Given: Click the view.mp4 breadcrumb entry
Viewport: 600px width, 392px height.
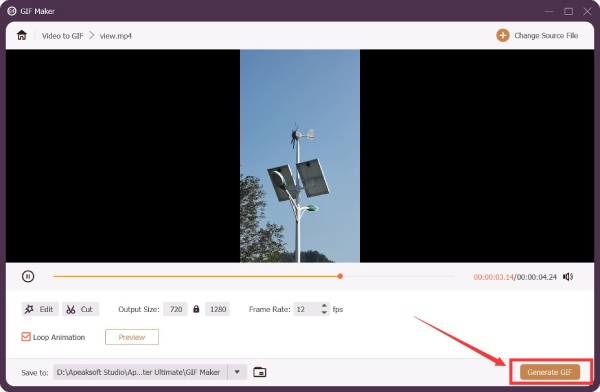Looking at the screenshot, I should click(x=116, y=36).
